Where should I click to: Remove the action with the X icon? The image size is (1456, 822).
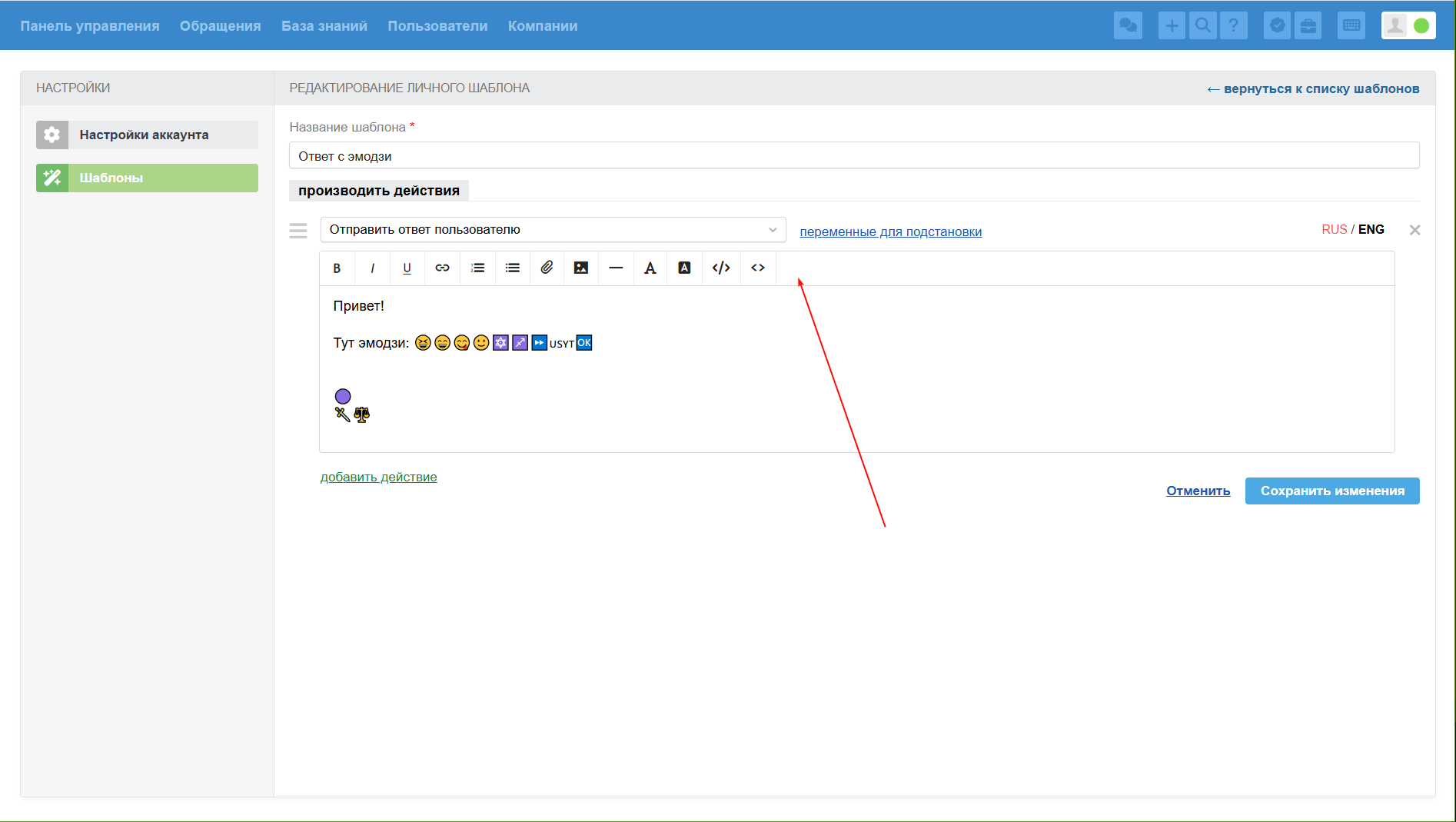click(x=1414, y=230)
